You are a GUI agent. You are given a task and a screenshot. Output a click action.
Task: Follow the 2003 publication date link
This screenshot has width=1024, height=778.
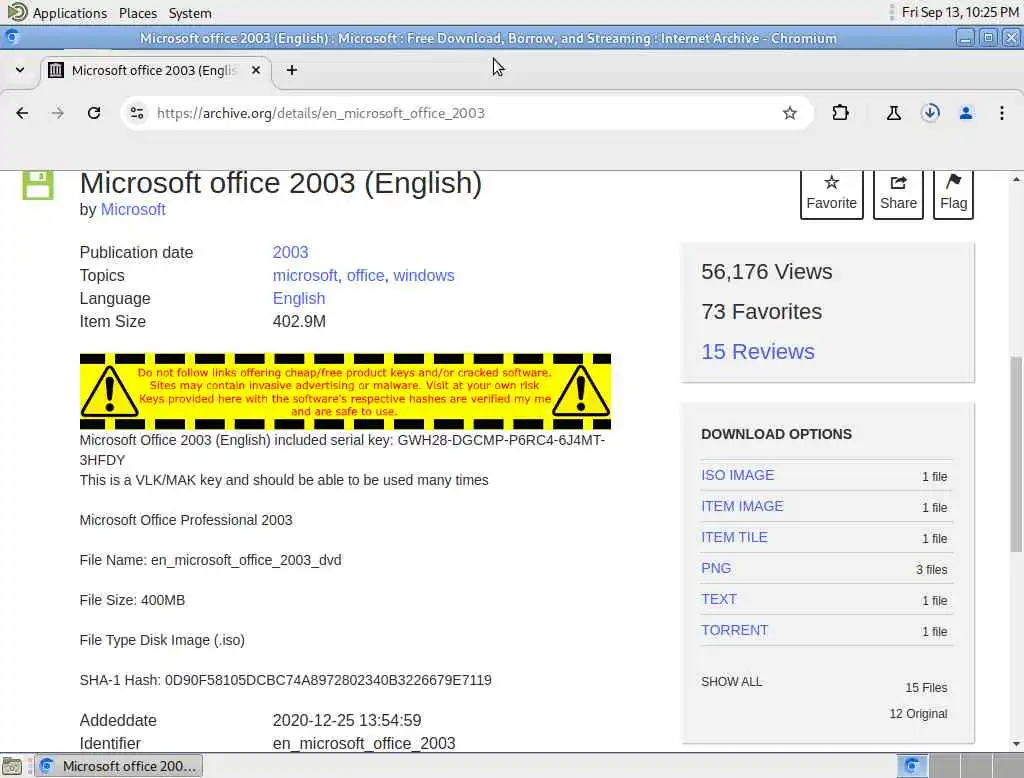[291, 252]
